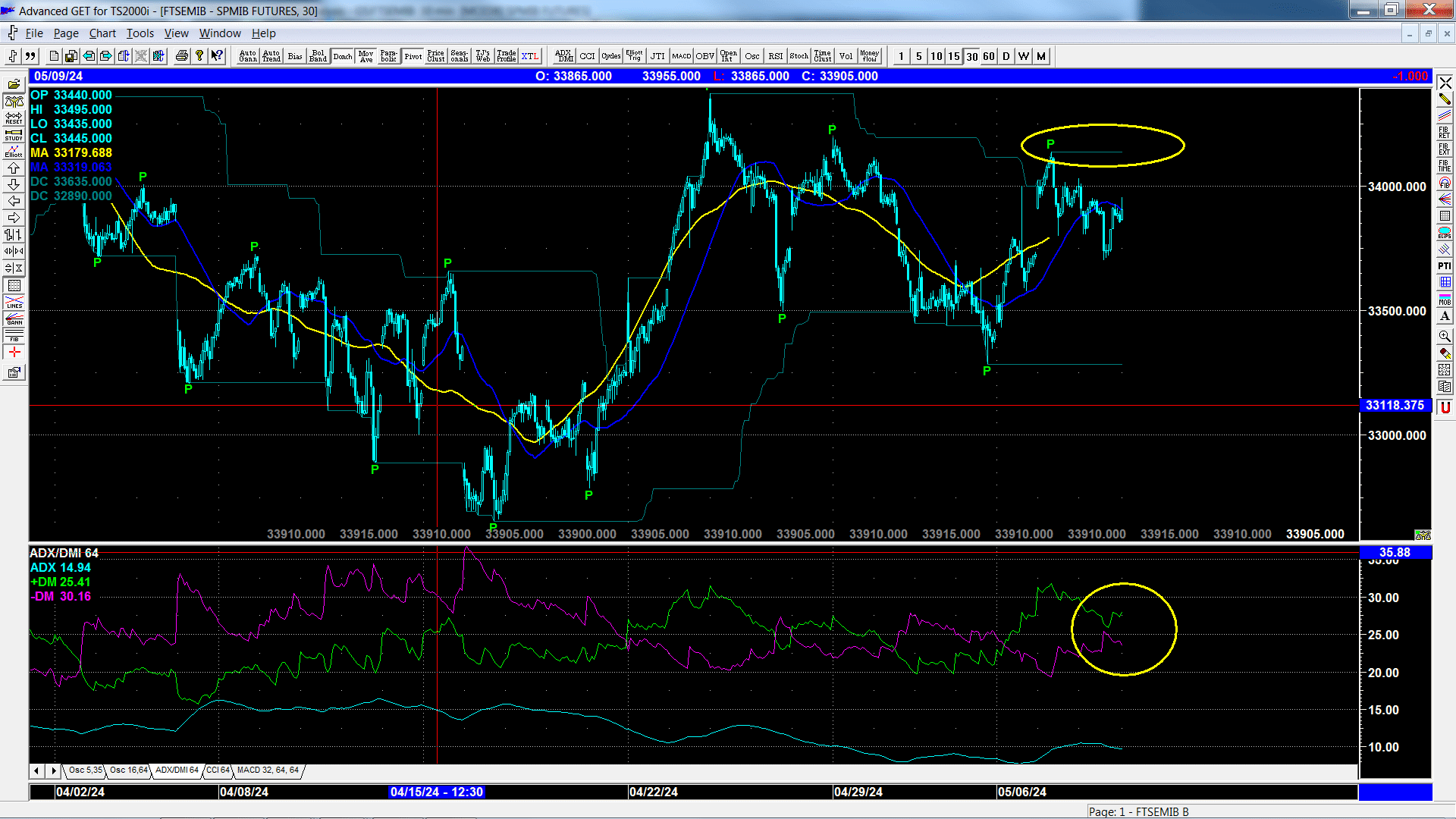Toggle the Donch channel indicator

(x=342, y=56)
